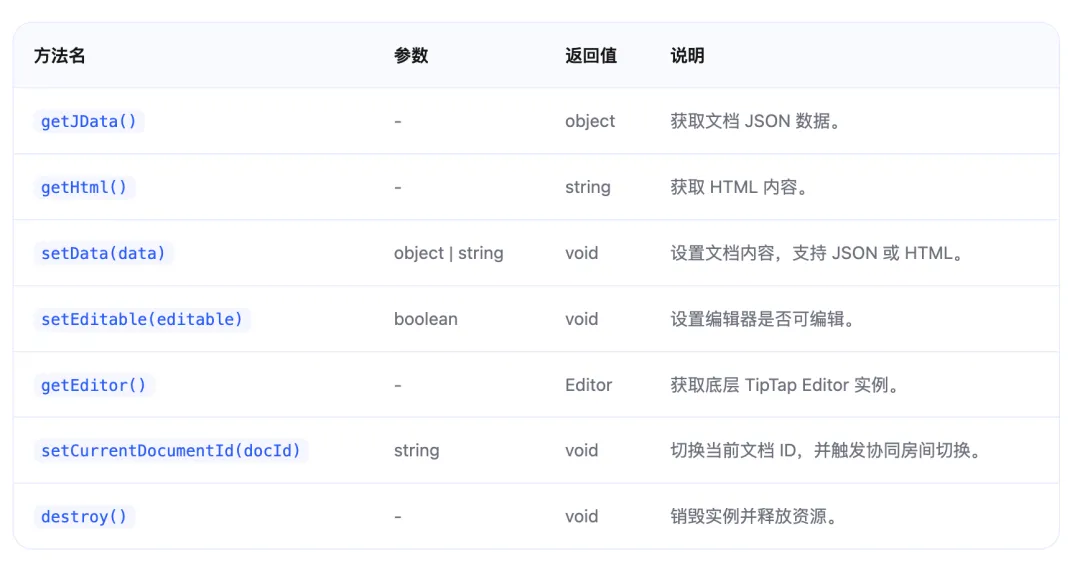Click the object return value of getJData
The height and width of the screenshot is (569, 1080).
590,122
